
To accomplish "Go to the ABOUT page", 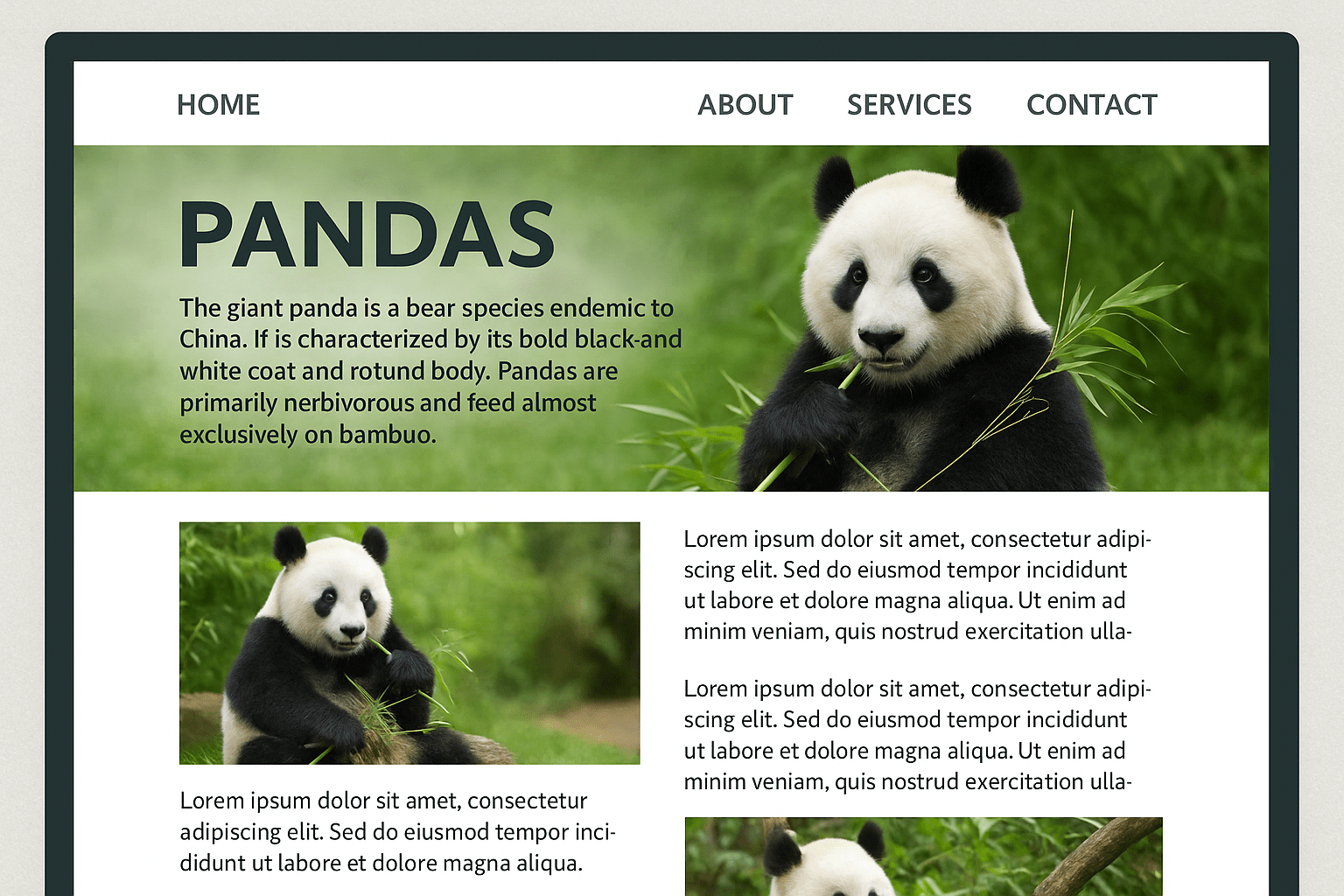I will click(745, 105).
